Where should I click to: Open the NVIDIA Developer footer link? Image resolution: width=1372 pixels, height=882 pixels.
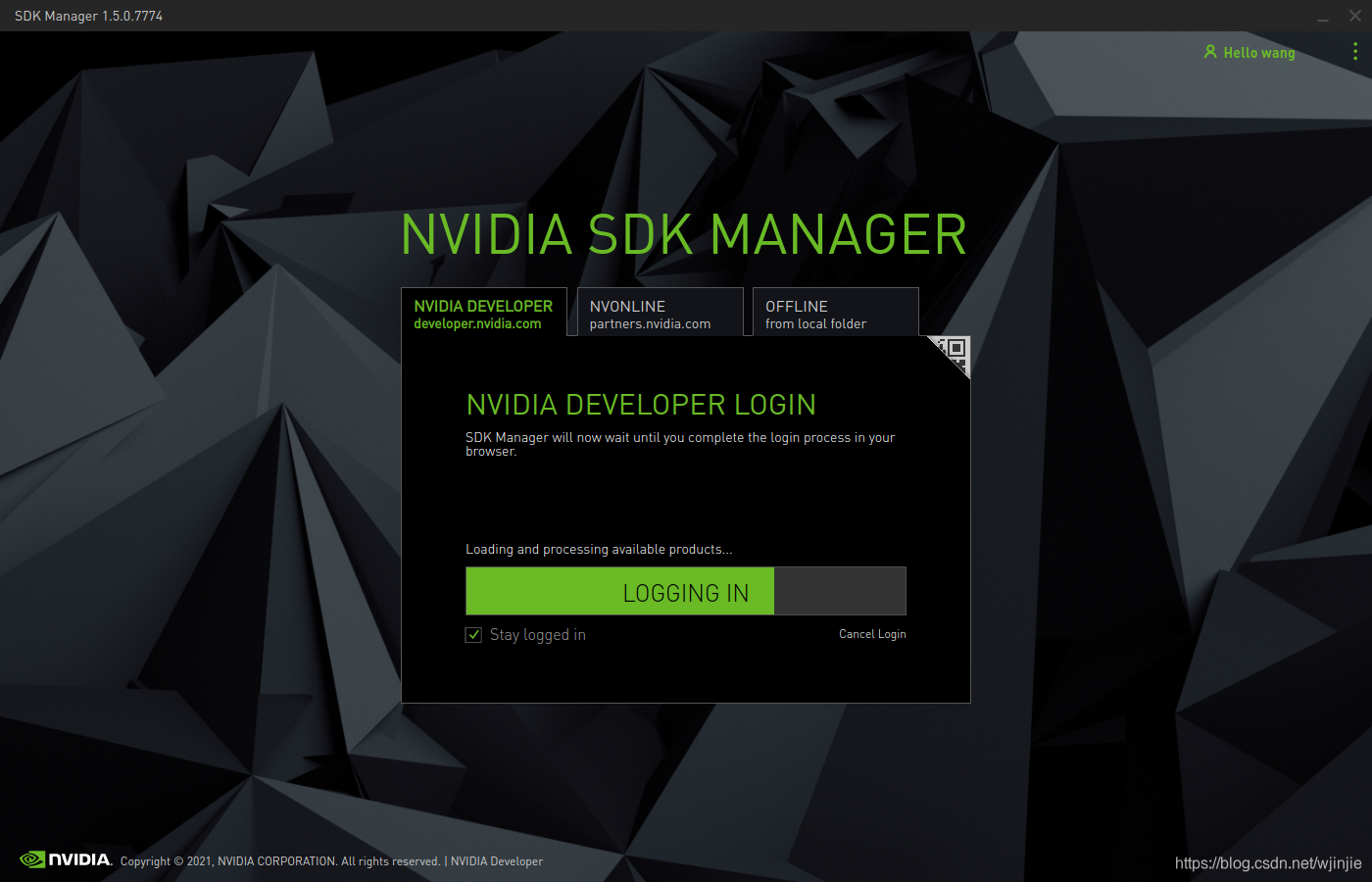(x=497, y=861)
